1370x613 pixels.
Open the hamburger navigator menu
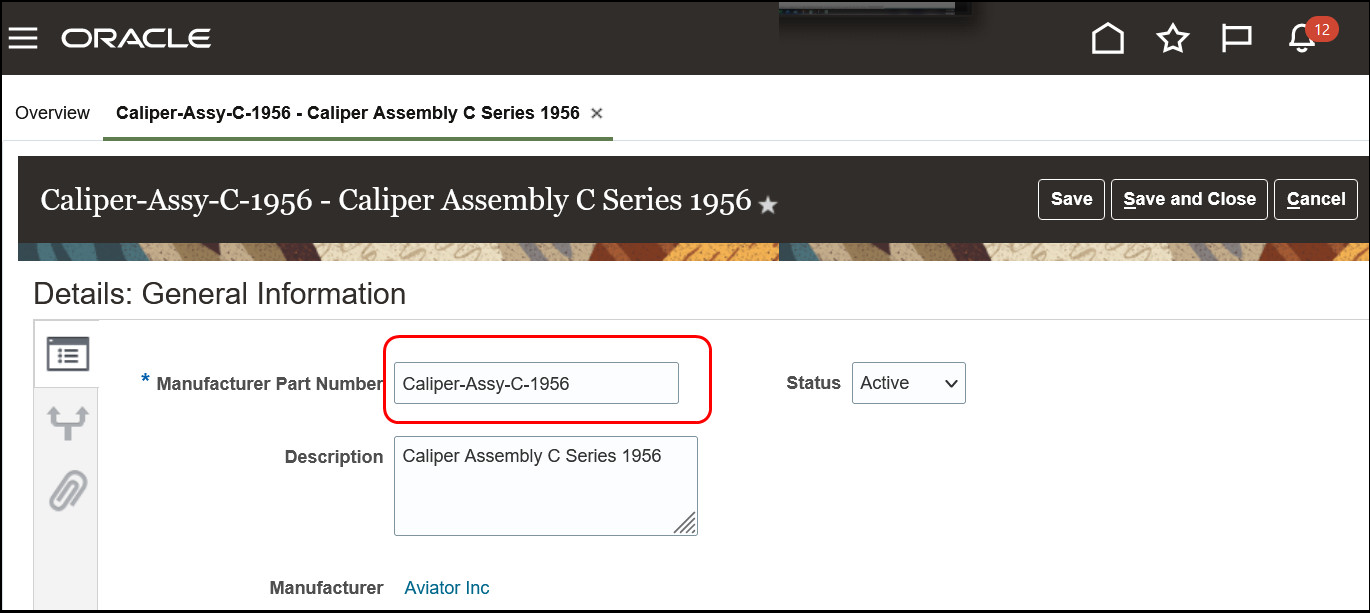point(23,38)
